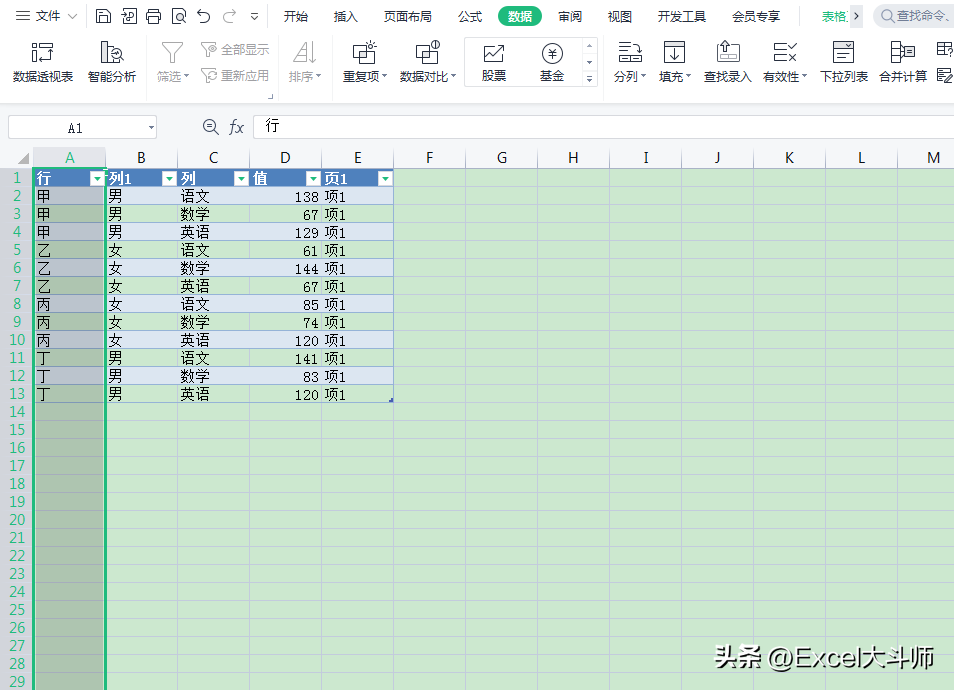954x690 pixels.
Task: Select column header C
Action: [214, 158]
